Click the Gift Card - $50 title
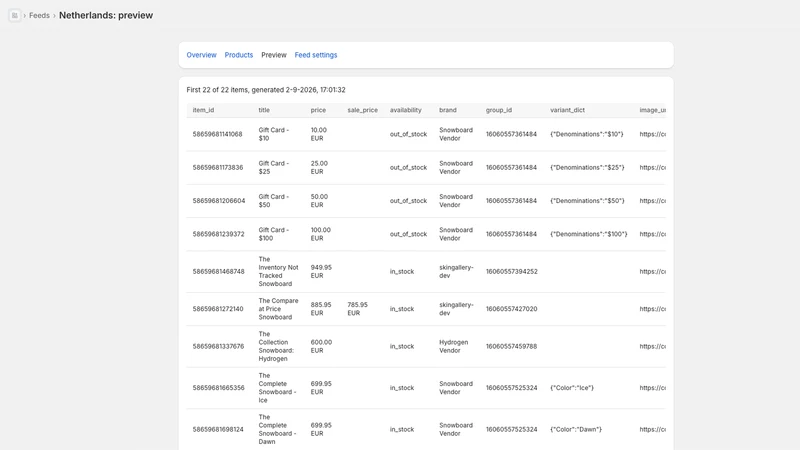 [x=273, y=201]
